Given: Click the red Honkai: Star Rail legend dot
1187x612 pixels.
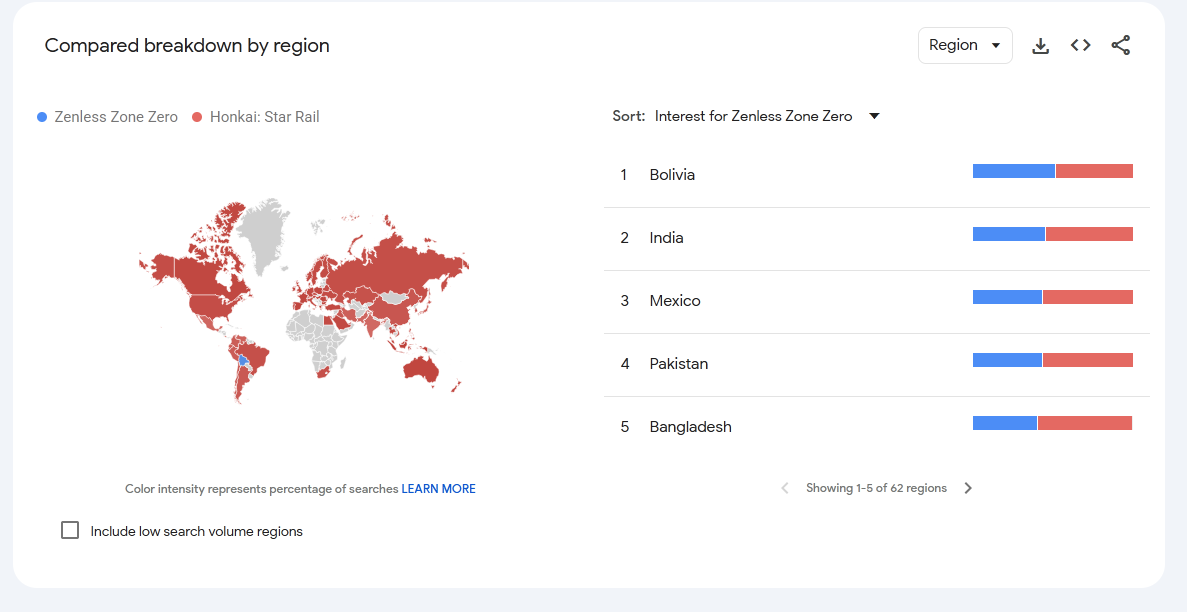Looking at the screenshot, I should pos(197,117).
